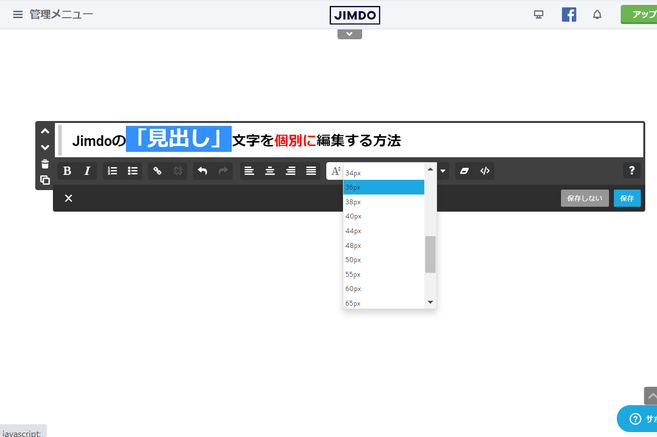Open the font size selector
Screen dimensions: 657x437
(335, 171)
